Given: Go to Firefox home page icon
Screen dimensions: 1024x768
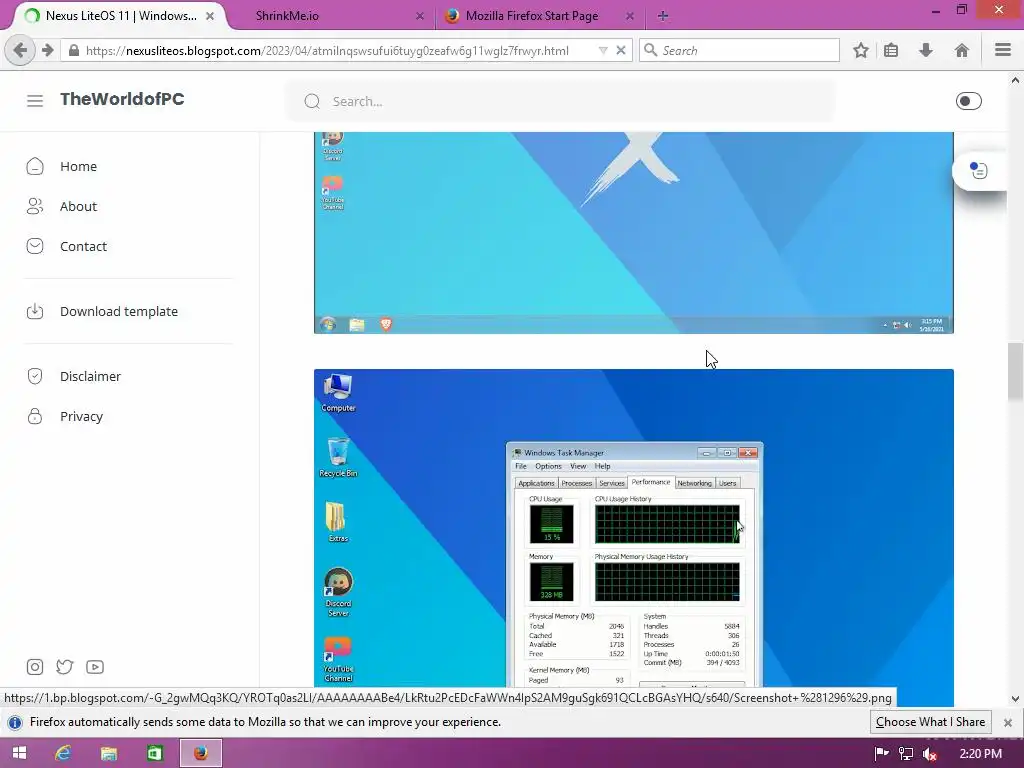Looking at the screenshot, I should [x=961, y=50].
